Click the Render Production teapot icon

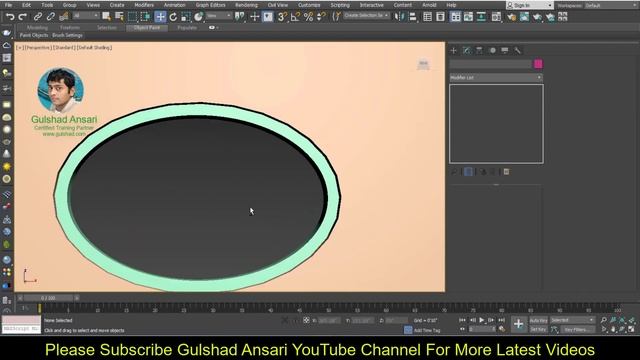[537, 17]
